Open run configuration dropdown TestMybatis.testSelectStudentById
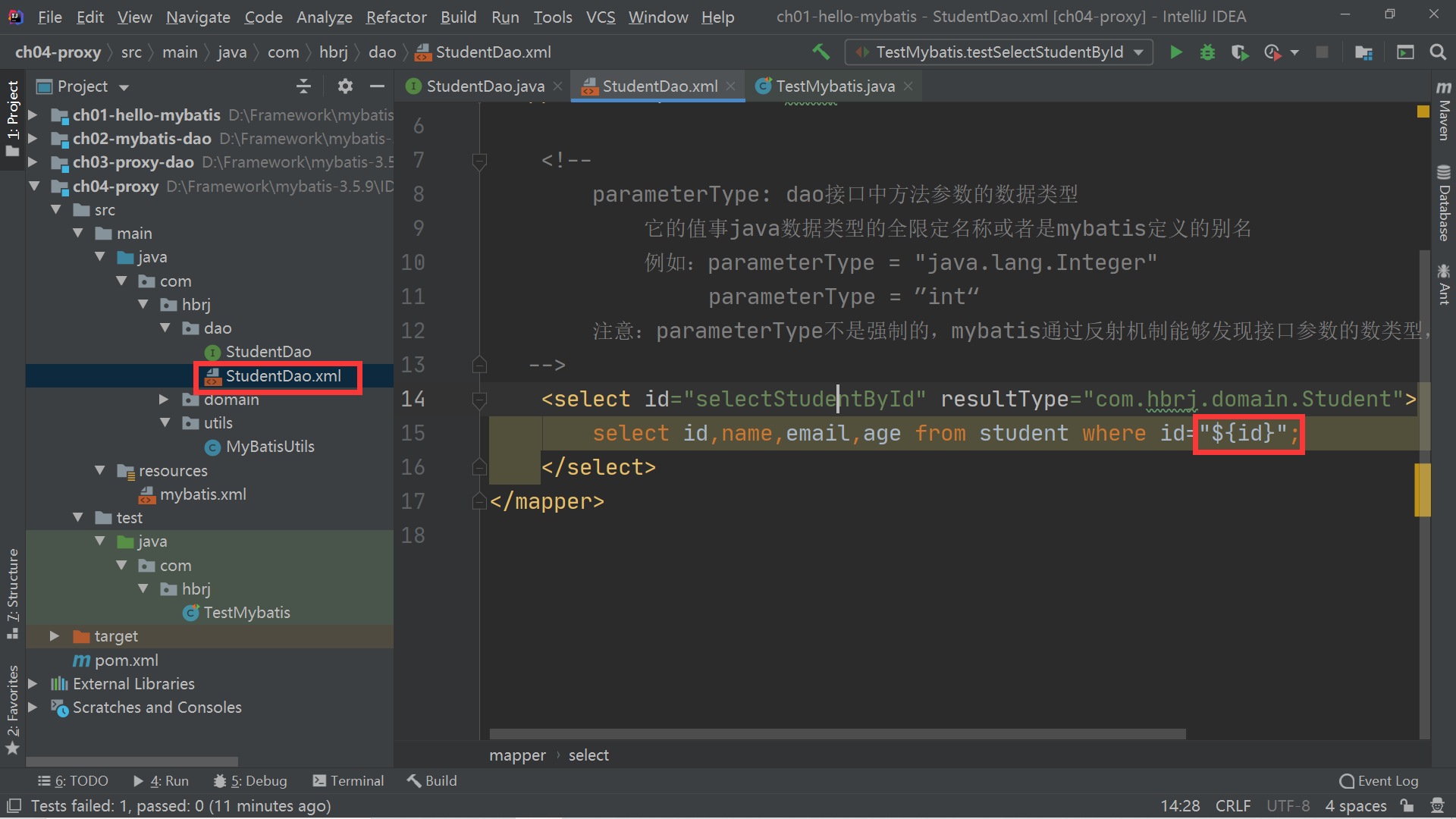The height and width of the screenshot is (819, 1456). click(x=998, y=52)
